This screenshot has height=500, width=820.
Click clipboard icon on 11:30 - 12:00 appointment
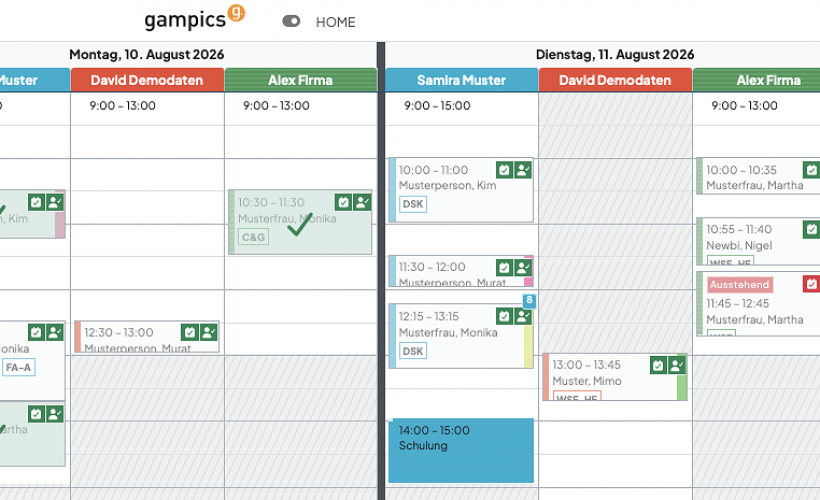pos(504,268)
